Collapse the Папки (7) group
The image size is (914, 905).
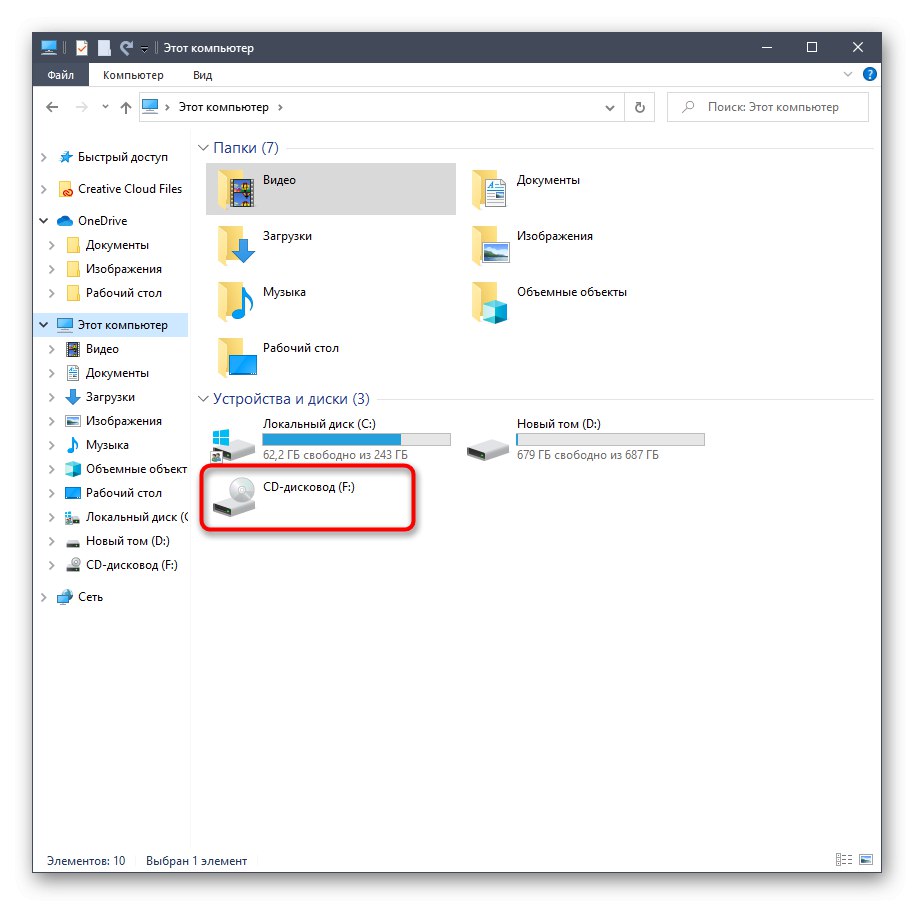[203, 147]
